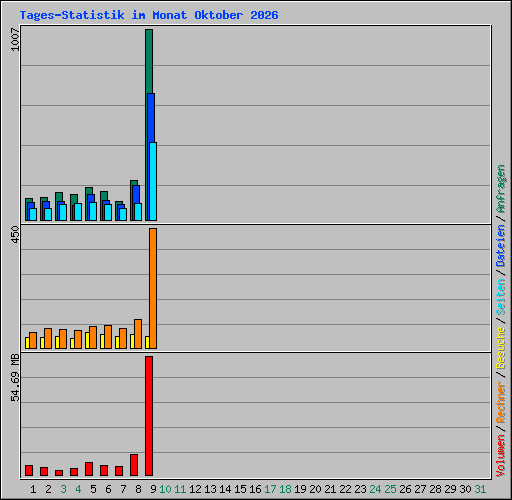Select the 'Volumen' legend label
This screenshot has width=512, height=500.
[x=501, y=456]
